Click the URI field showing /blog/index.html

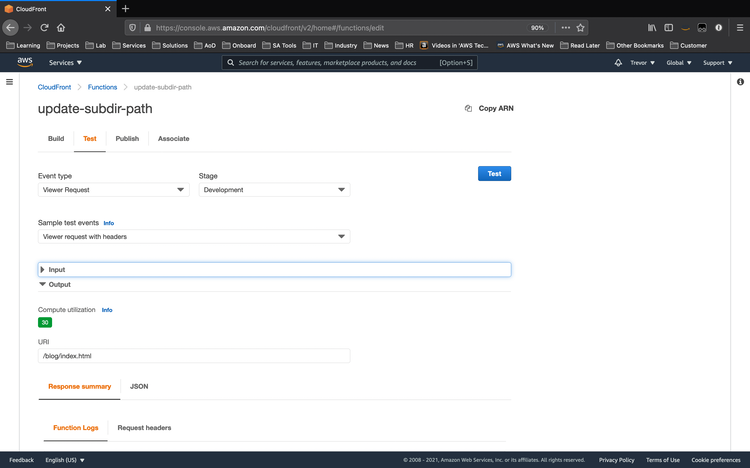click(194, 356)
